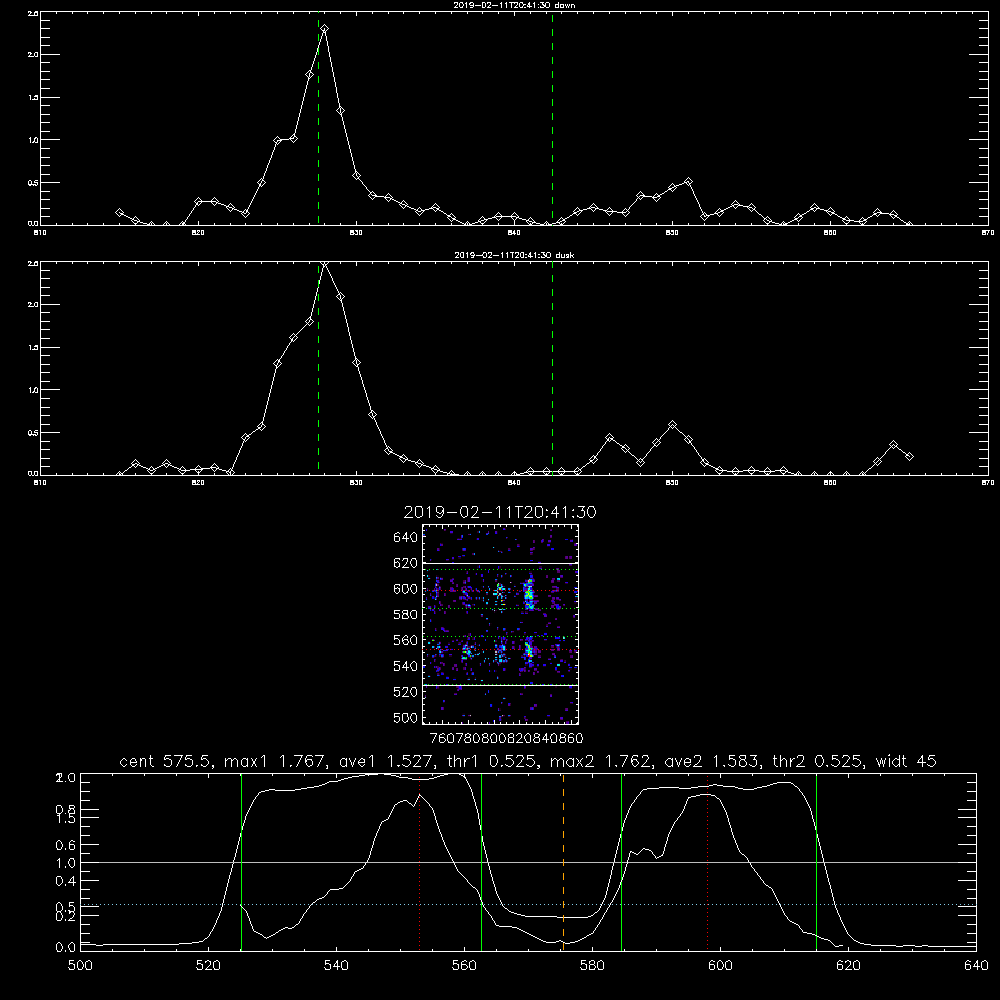Viewport: 1000px width, 1000px height.
Task: Click the bright spot near 820 in upper heatmap band
Action: point(528,593)
